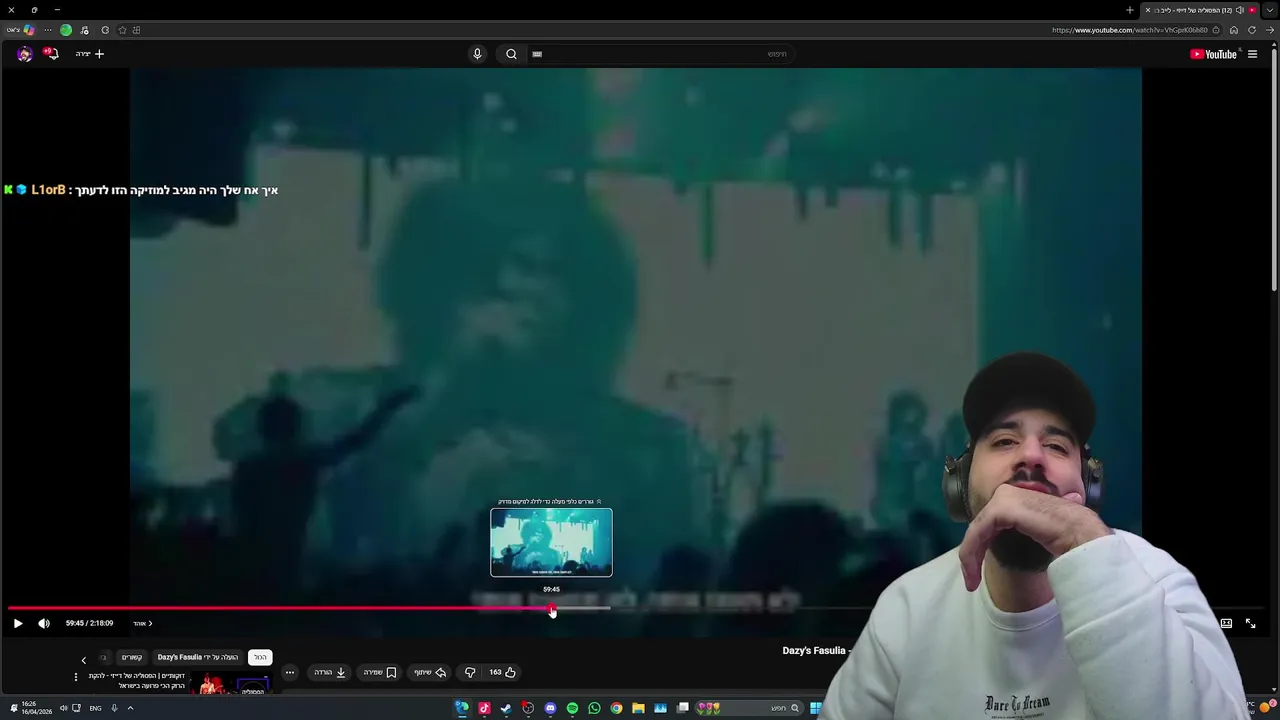This screenshot has width=1280, height=720.
Task: Open File Explorer from the taskbar
Action: (x=638, y=708)
